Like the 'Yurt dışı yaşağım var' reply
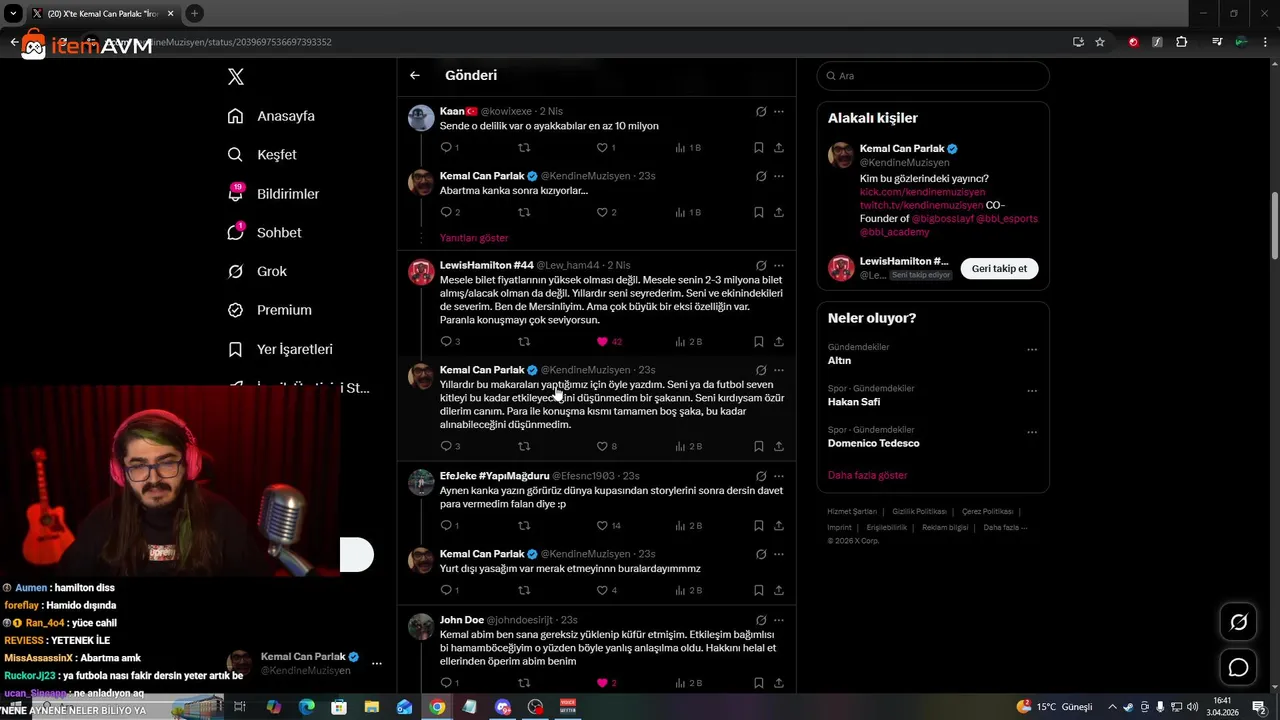The width and height of the screenshot is (1280, 720). (x=602, y=590)
